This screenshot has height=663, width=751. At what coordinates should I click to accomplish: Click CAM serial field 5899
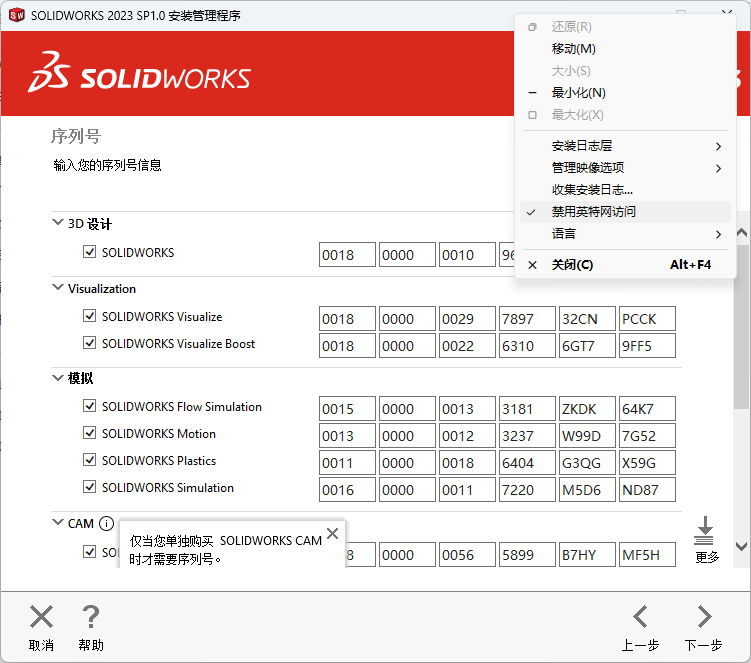[527, 555]
